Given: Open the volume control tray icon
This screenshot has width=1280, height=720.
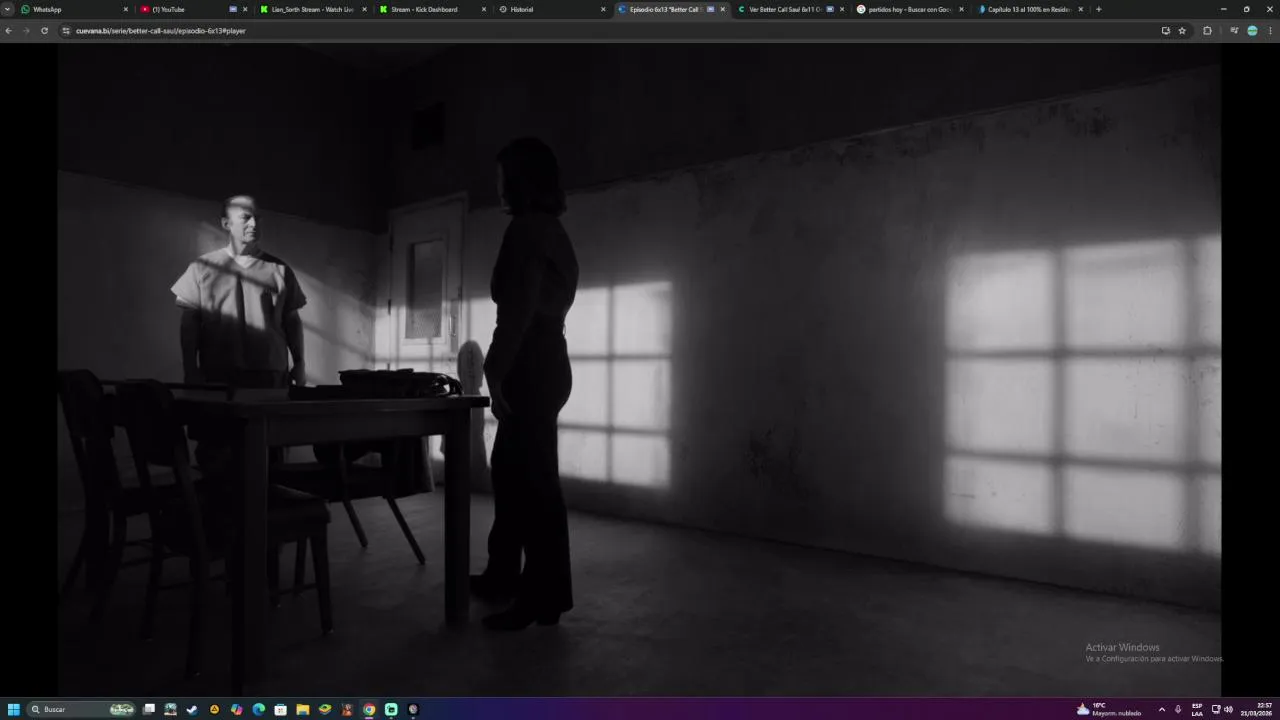Looking at the screenshot, I should click(x=1228, y=709).
